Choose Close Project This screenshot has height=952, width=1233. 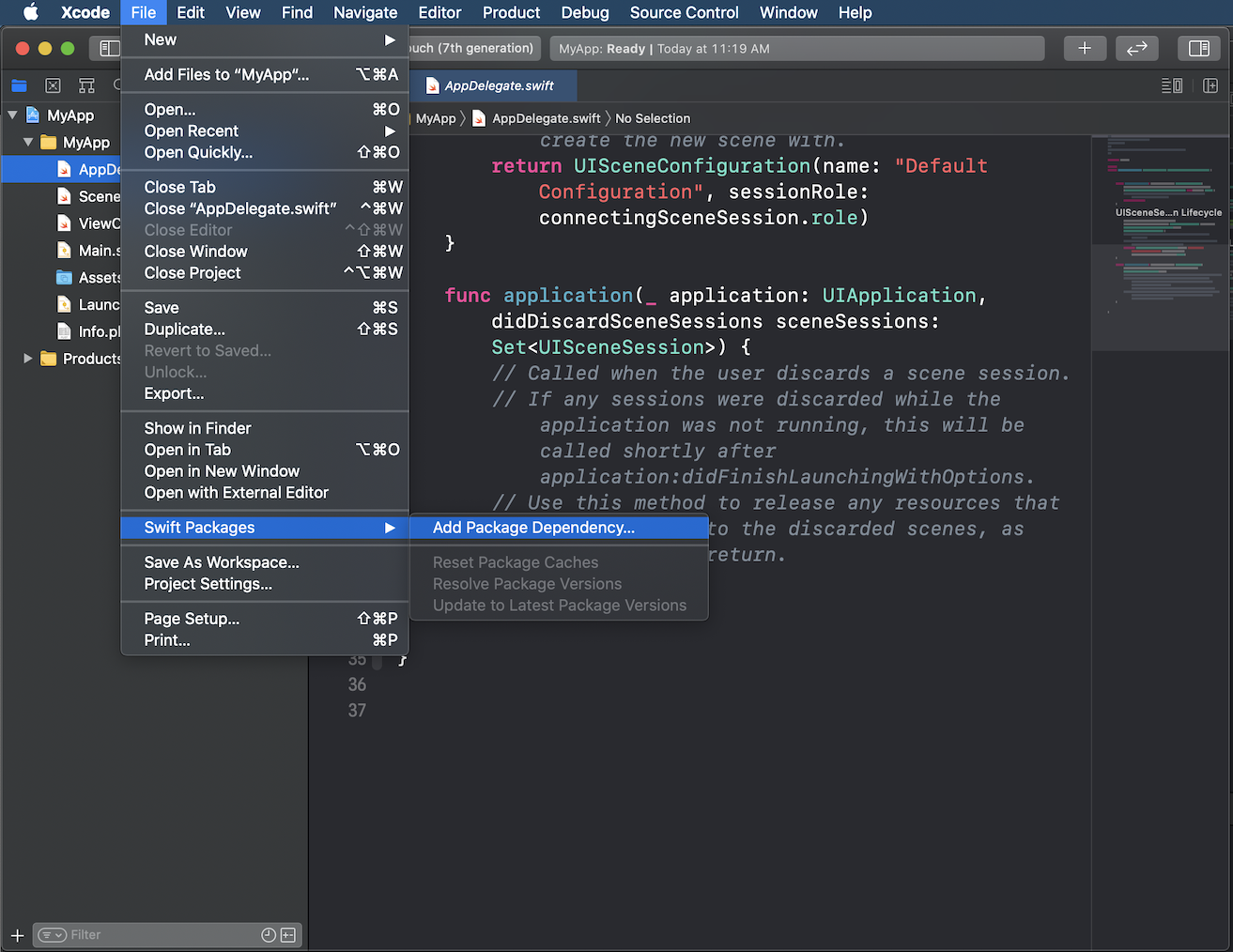point(265,273)
